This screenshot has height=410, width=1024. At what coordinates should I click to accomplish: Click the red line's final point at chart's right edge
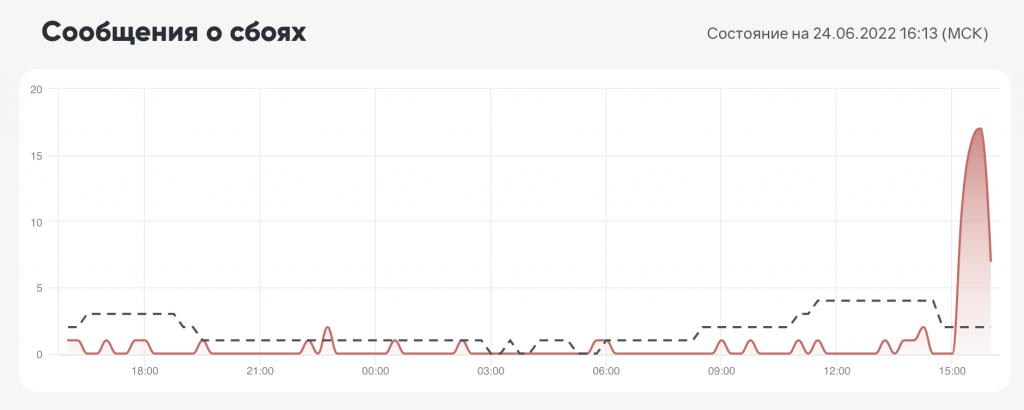coord(990,261)
